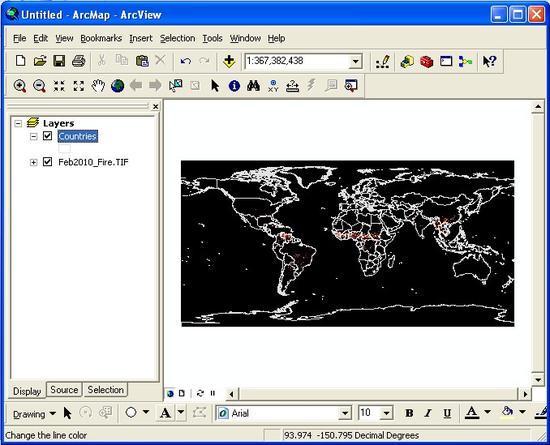Uncheck Feb2010_Fire.TIF layer checkbox
This screenshot has height=445, width=550.
(47, 162)
